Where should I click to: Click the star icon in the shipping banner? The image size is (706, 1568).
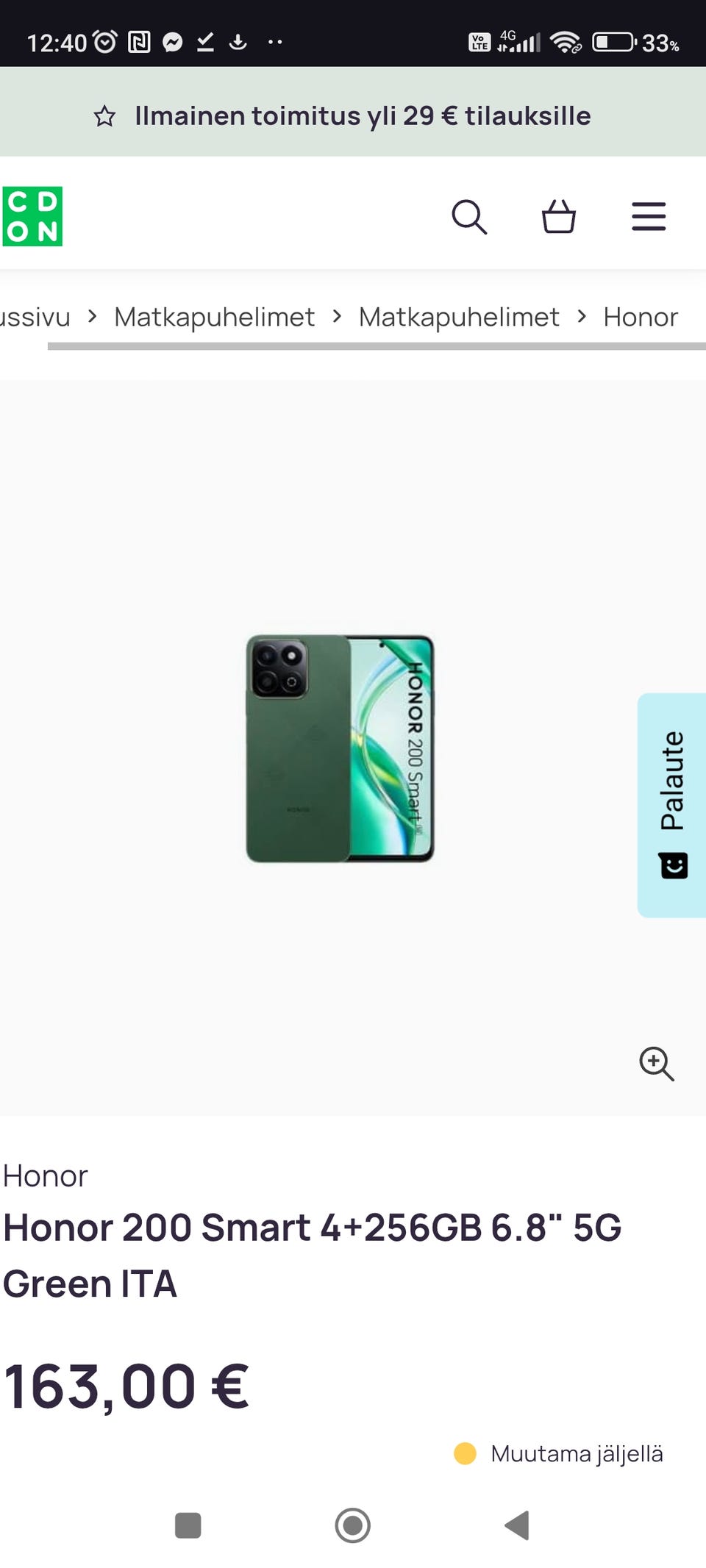pyautogui.click(x=104, y=116)
